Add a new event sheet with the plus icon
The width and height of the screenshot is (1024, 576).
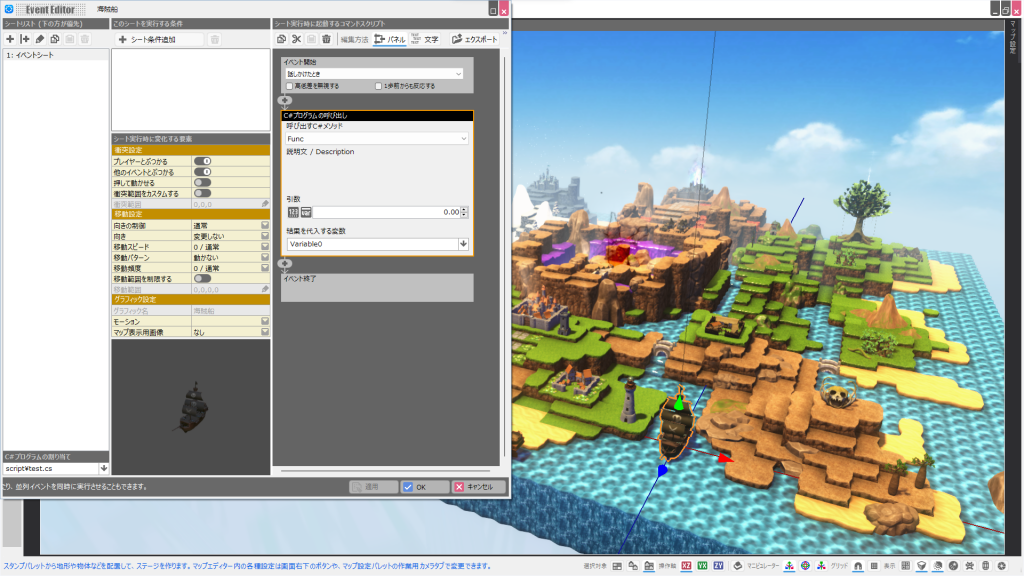click(9, 40)
